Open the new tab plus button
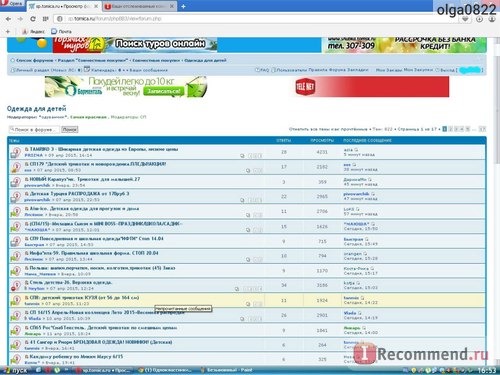 [183, 6]
